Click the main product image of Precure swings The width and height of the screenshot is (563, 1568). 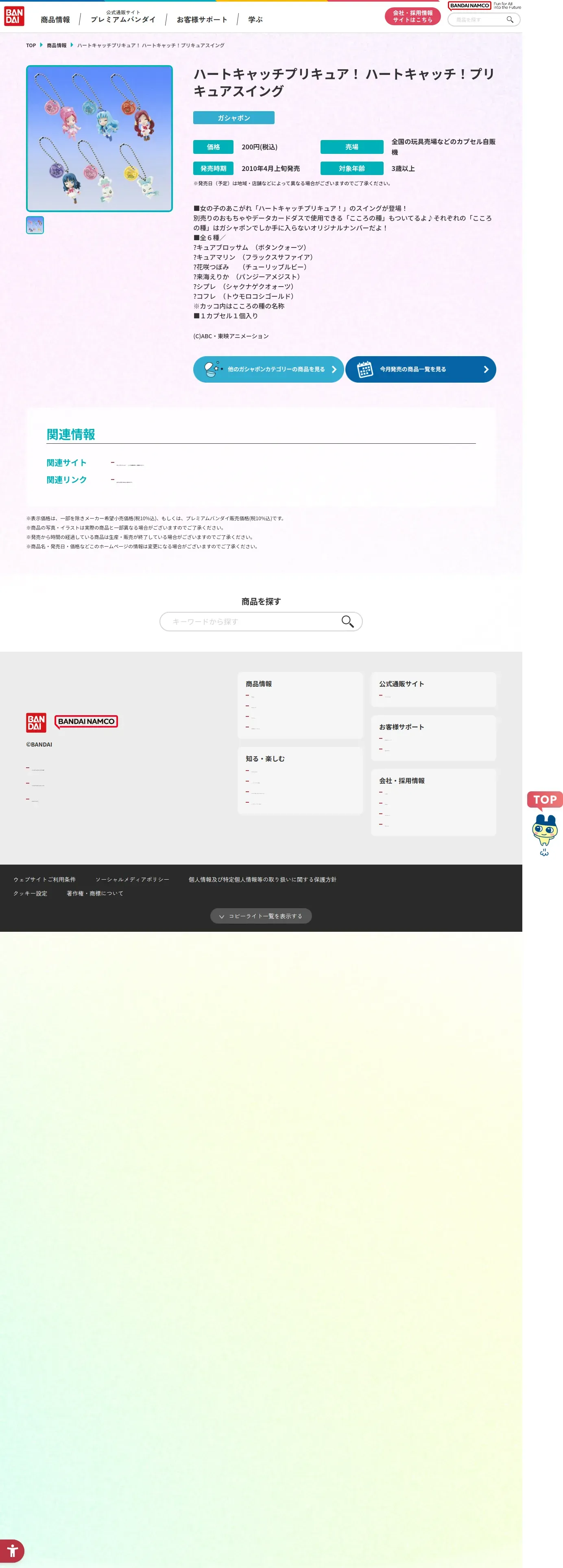point(100,139)
